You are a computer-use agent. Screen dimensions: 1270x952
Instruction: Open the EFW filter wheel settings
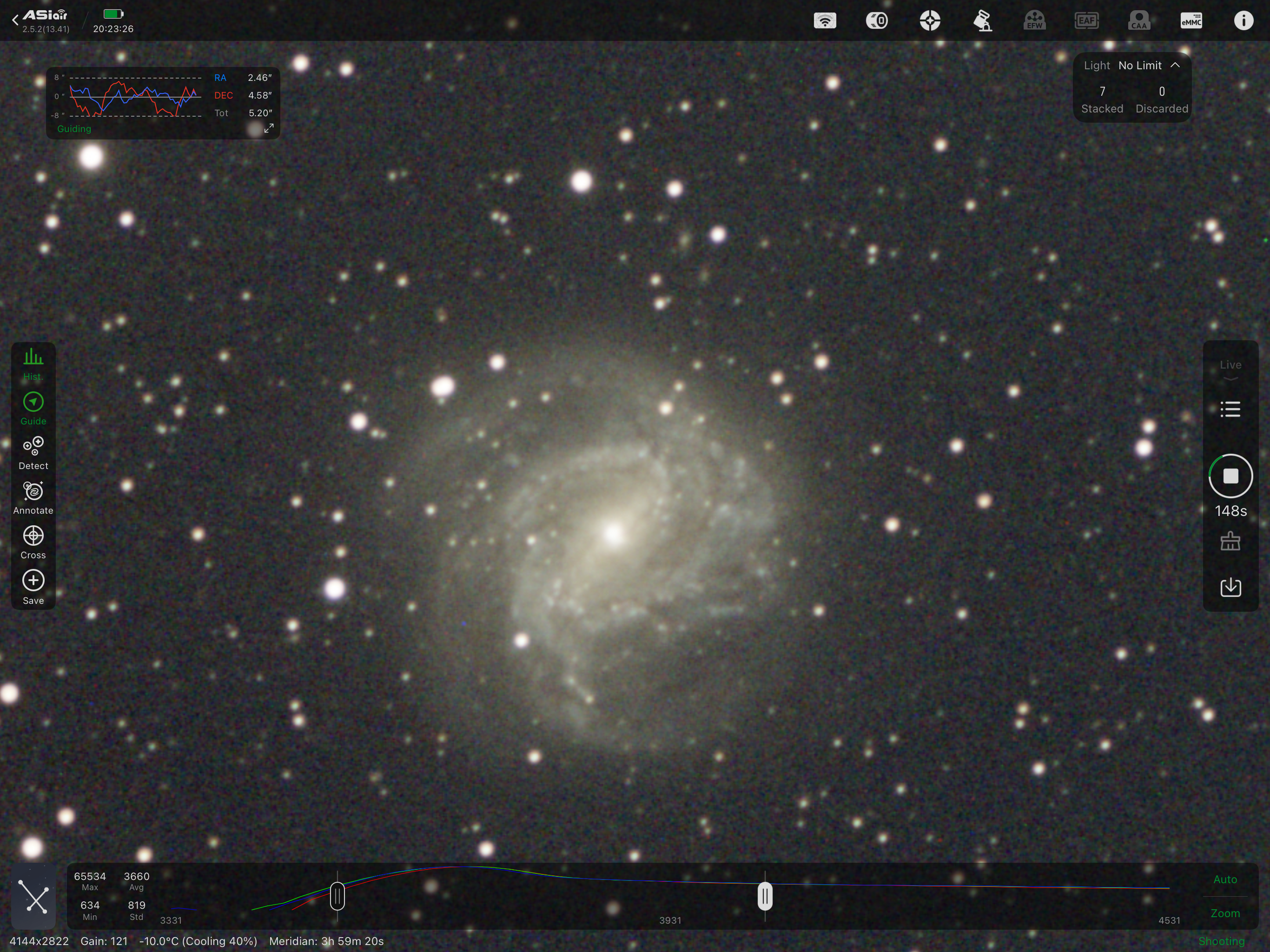point(1034,21)
